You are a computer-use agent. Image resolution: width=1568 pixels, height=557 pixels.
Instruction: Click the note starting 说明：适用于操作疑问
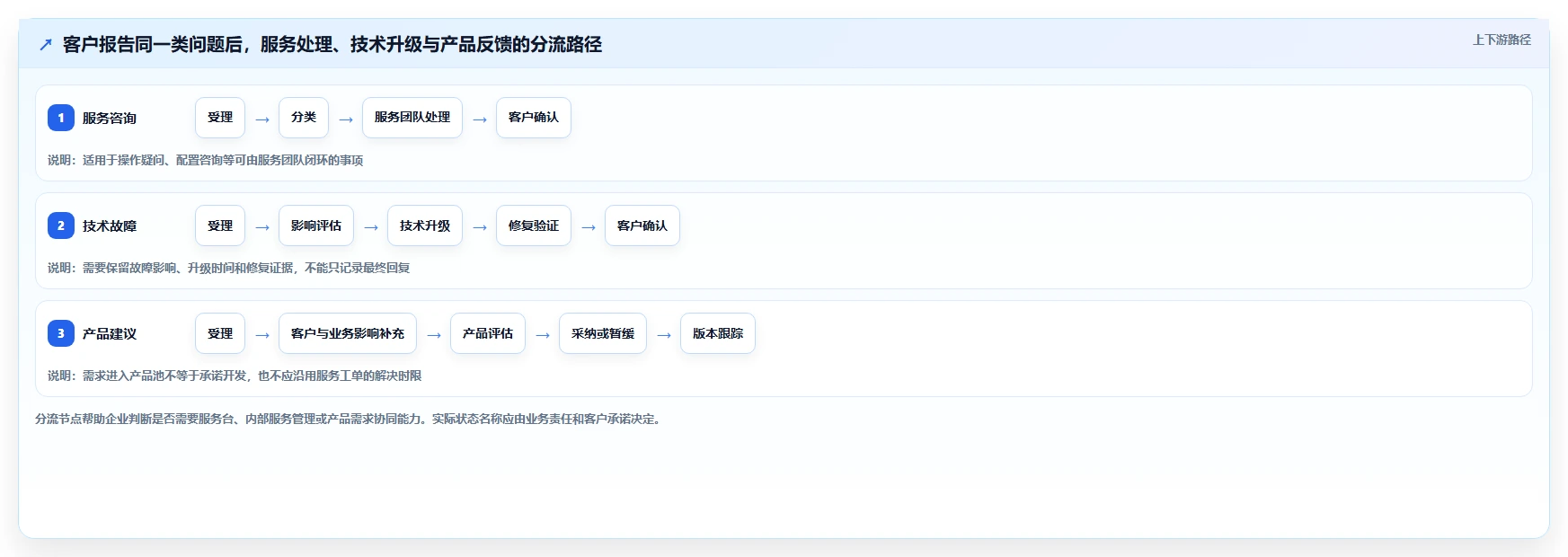point(206,160)
